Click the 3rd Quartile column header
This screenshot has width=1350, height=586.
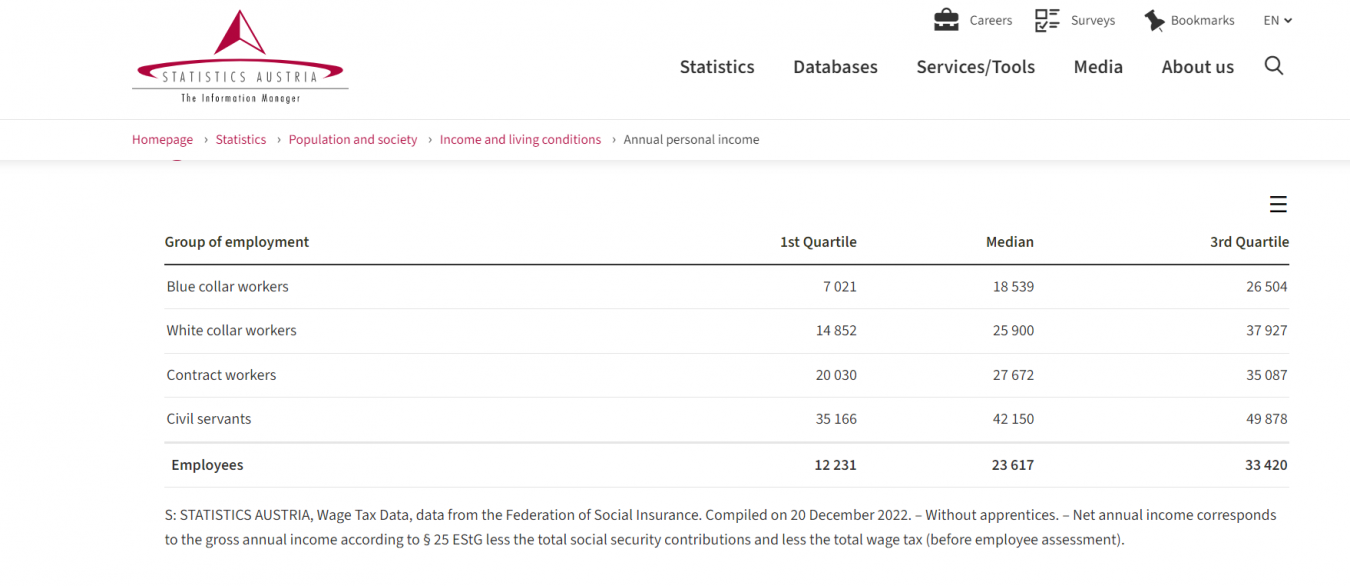pos(1249,242)
